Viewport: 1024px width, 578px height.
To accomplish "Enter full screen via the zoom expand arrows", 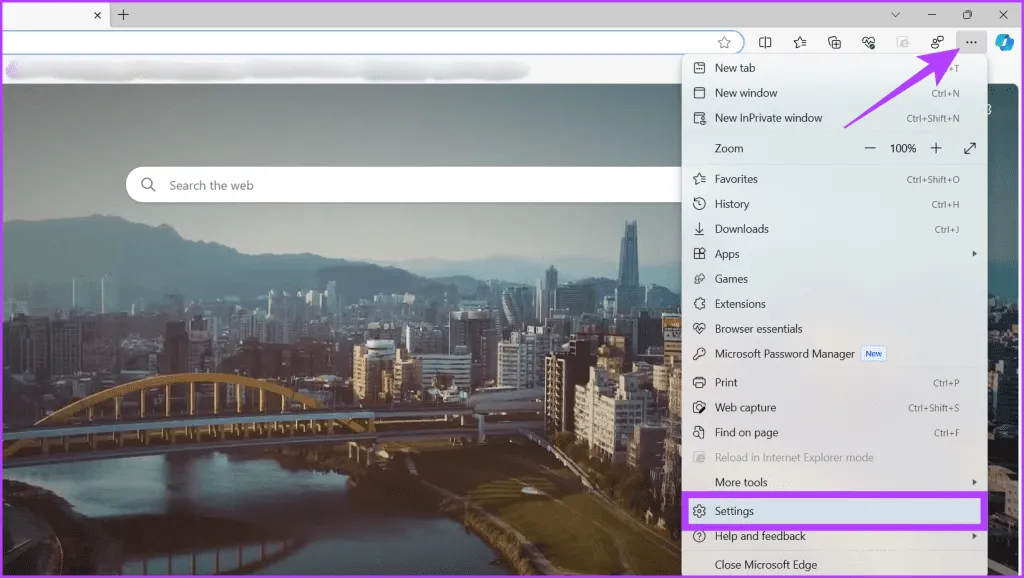I will point(969,148).
